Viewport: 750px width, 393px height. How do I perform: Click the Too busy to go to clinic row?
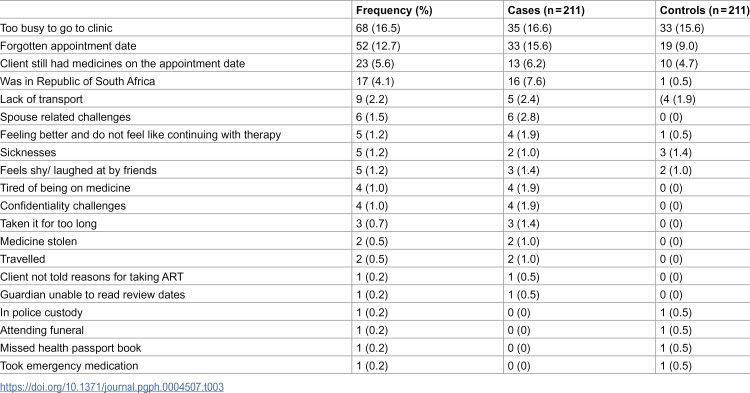point(375,28)
